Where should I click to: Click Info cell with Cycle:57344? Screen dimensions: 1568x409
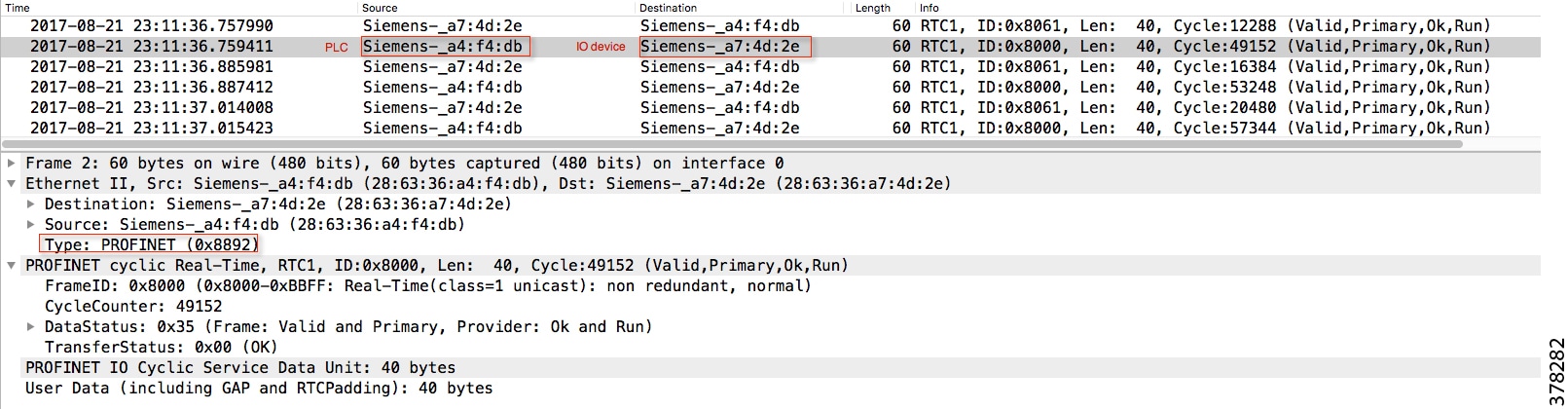tap(1205, 128)
